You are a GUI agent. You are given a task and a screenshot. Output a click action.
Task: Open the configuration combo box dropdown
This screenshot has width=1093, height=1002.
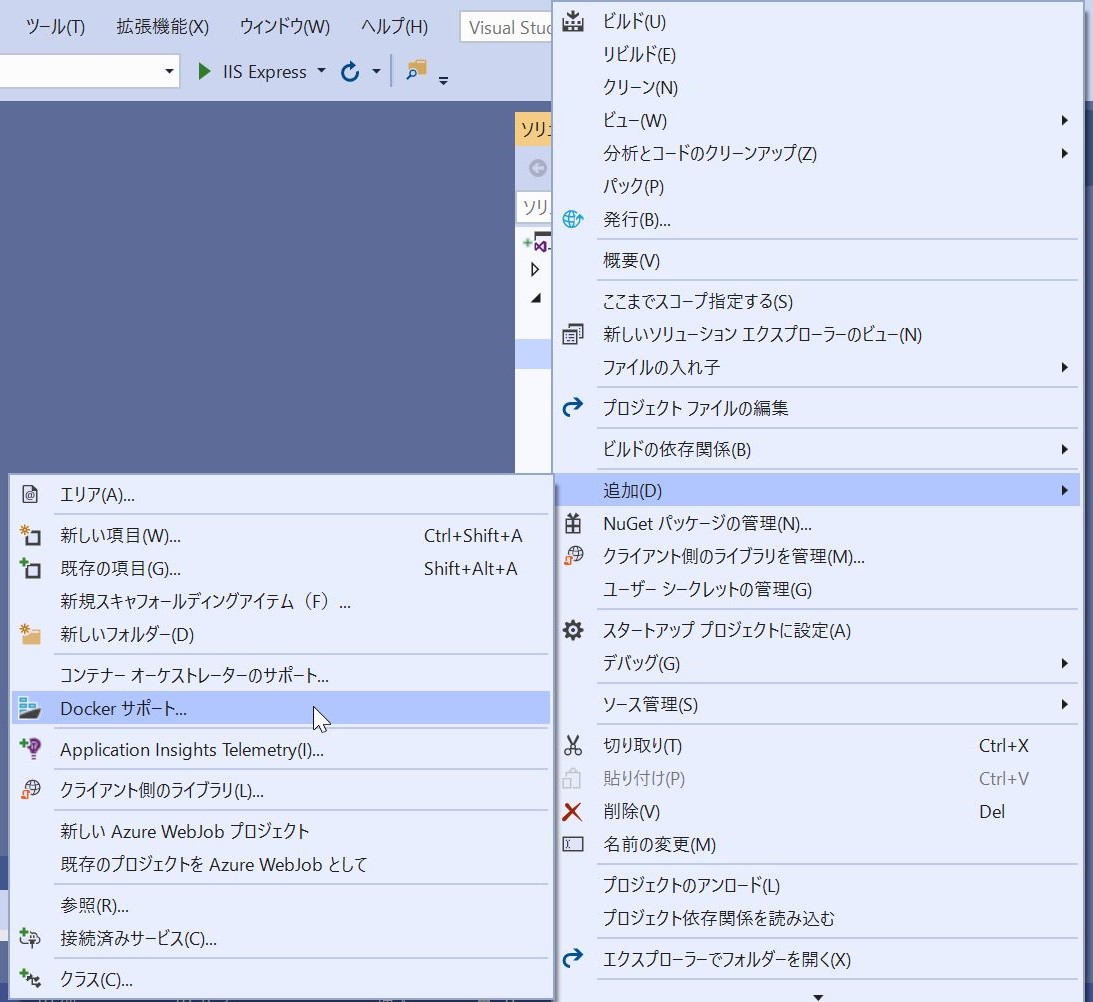click(168, 71)
